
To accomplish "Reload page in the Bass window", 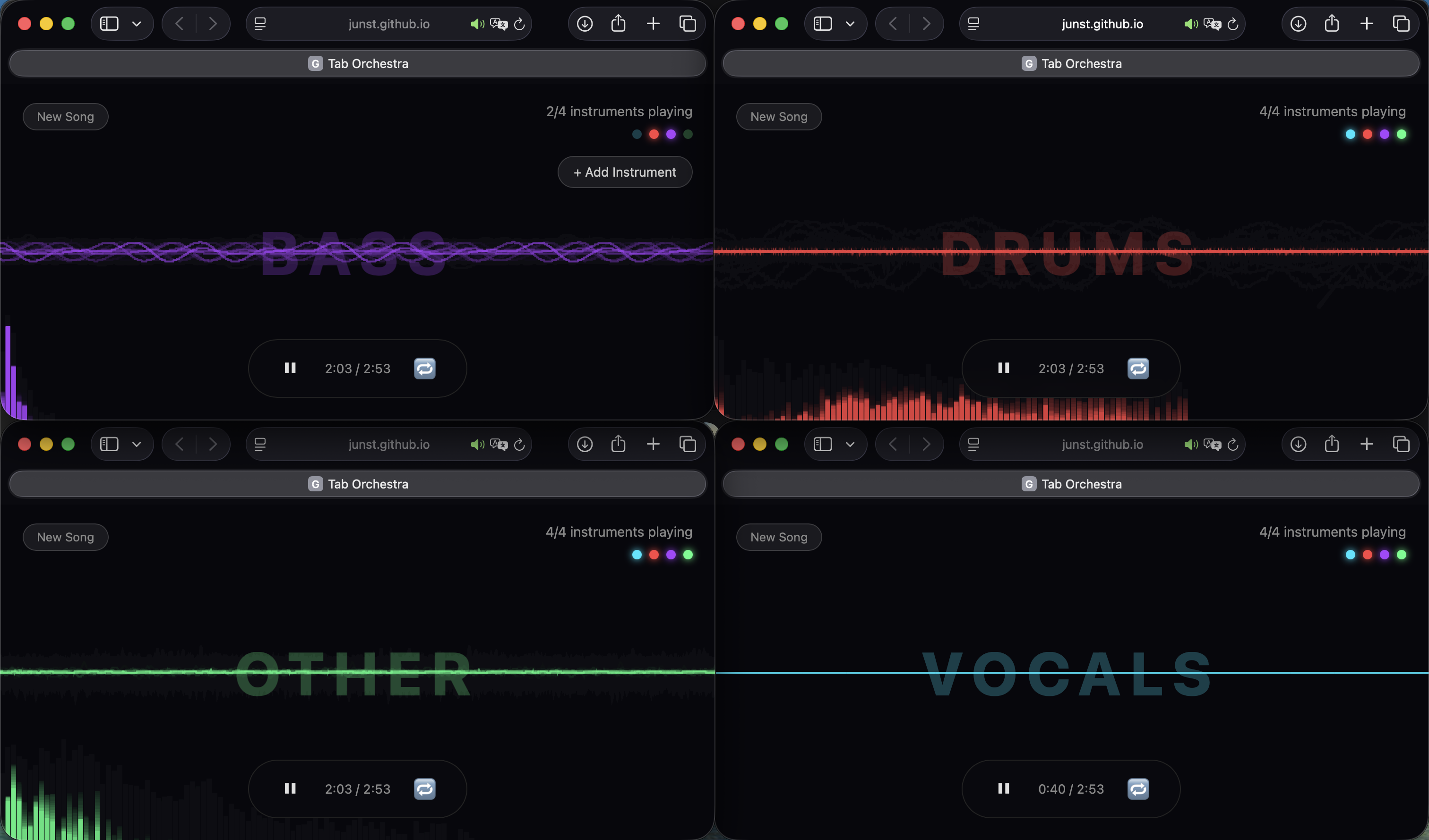I will (x=519, y=24).
